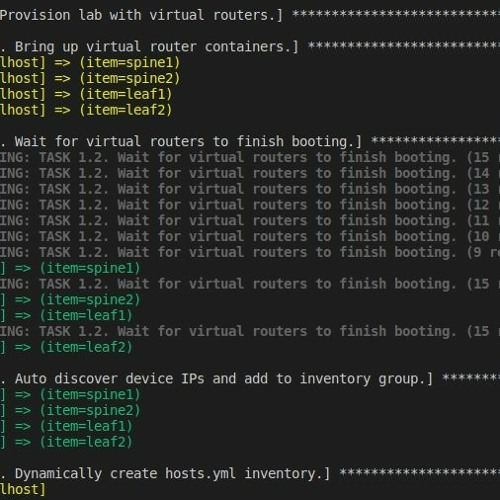Click green 'item=leaf1' under the Wait task
This screenshot has height=500, width=500.
66,316
